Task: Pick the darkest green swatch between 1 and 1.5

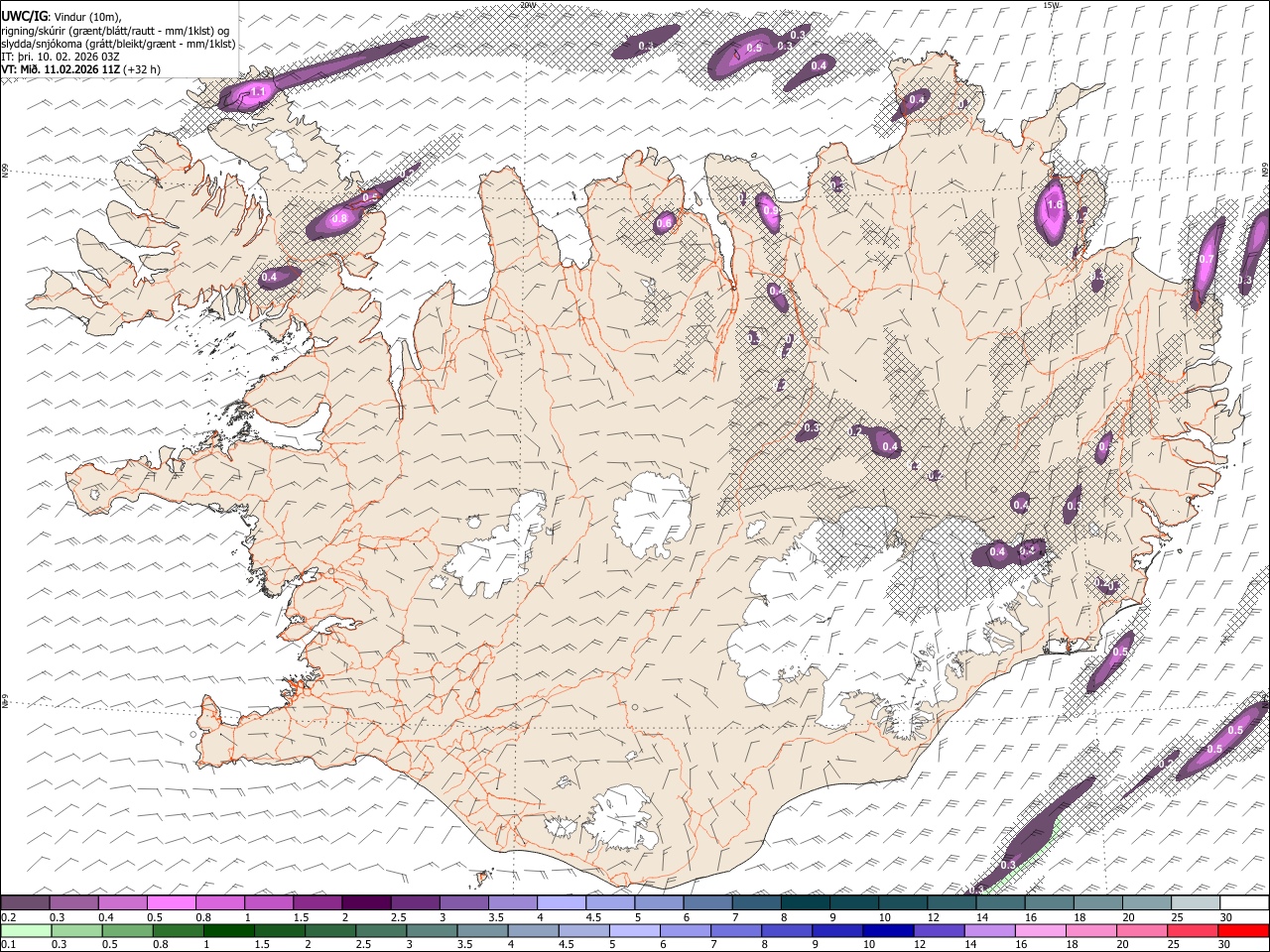Action: click(x=228, y=930)
